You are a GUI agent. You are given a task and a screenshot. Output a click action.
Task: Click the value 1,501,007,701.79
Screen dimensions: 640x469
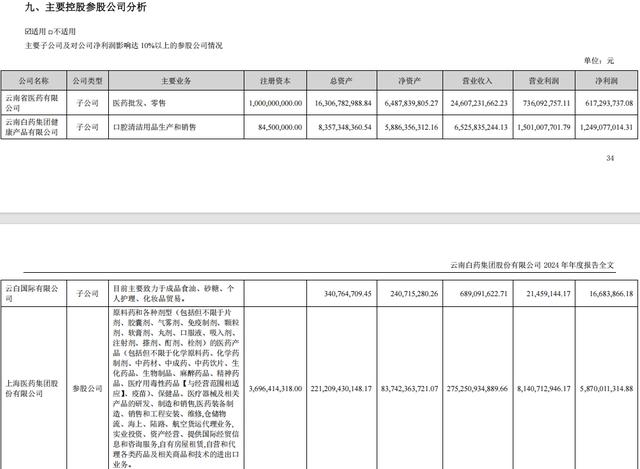[x=544, y=127]
